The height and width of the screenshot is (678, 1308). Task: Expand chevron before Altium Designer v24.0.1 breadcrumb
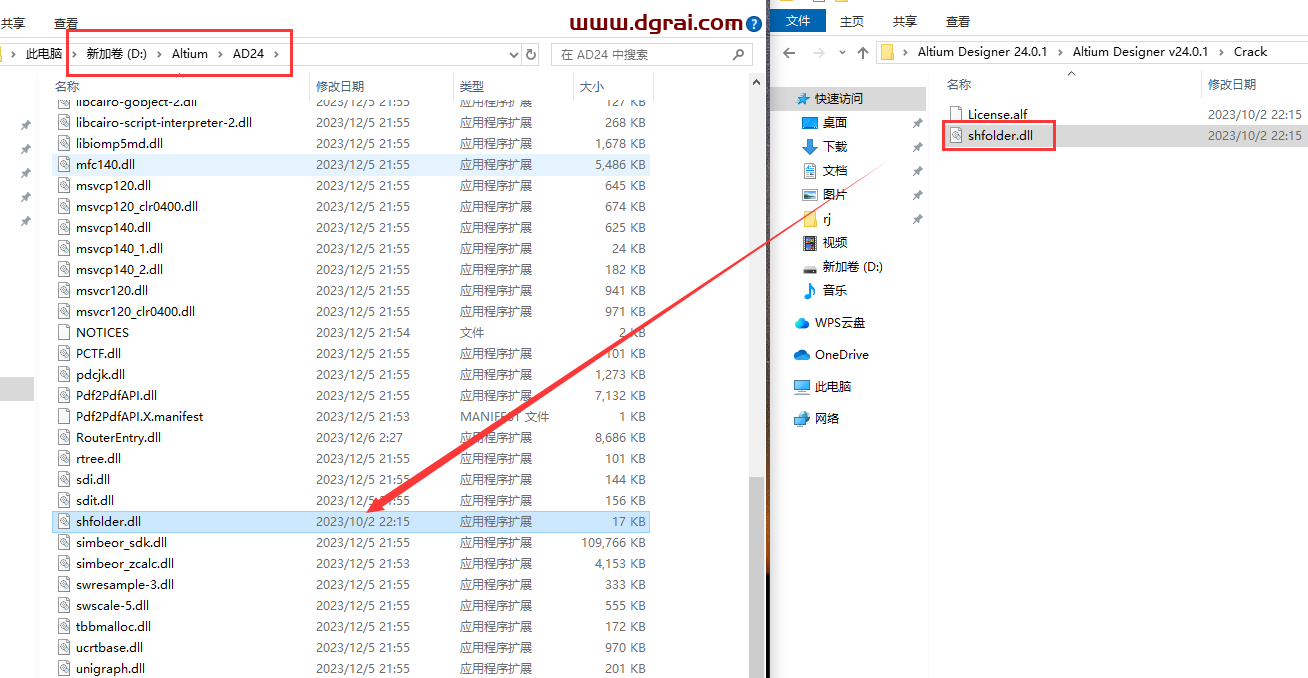pyautogui.click(x=1060, y=52)
